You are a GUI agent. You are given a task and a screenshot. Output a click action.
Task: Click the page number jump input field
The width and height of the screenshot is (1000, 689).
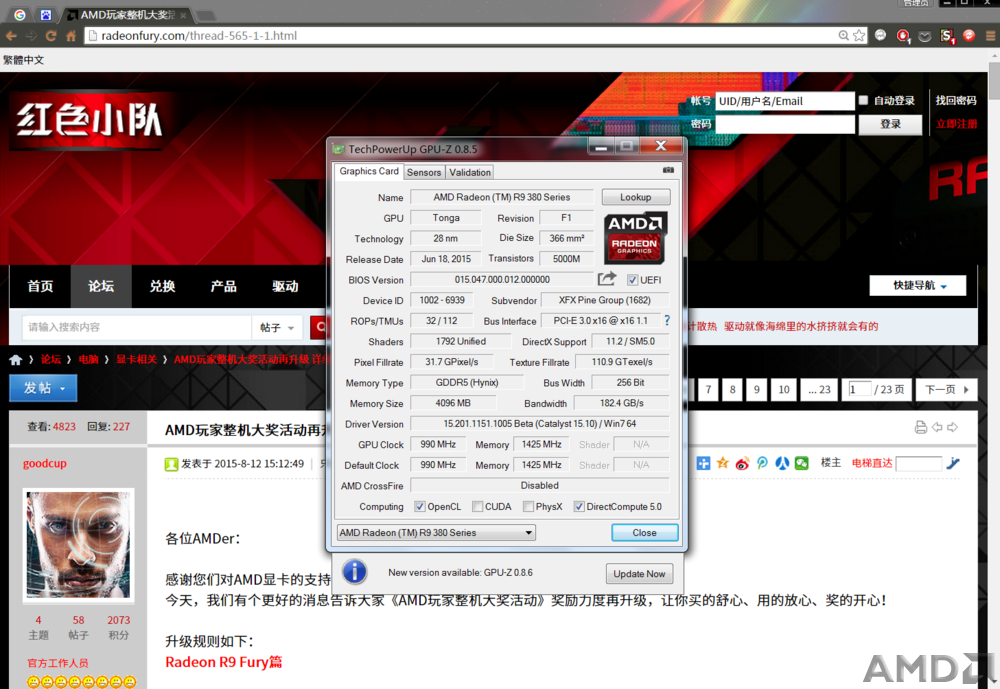(x=859, y=389)
